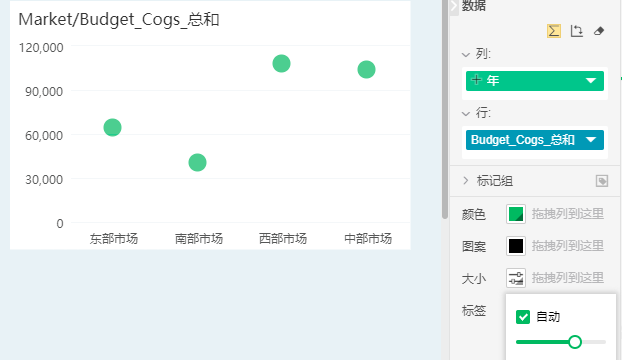The width and height of the screenshot is (622, 360).
Task: Click the black pattern swatch
Action: [516, 246]
